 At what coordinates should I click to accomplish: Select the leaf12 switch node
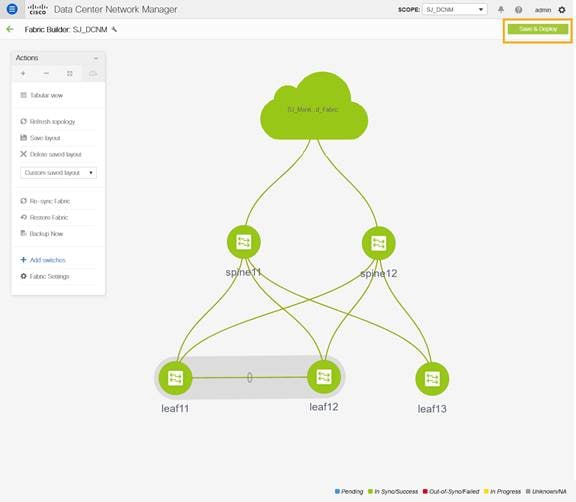click(x=324, y=377)
